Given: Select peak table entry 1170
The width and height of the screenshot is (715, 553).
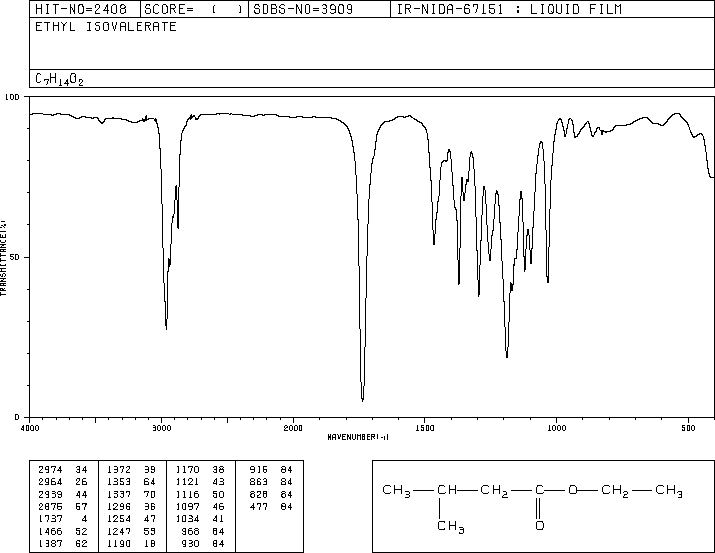Looking at the screenshot, I should coord(187,470).
